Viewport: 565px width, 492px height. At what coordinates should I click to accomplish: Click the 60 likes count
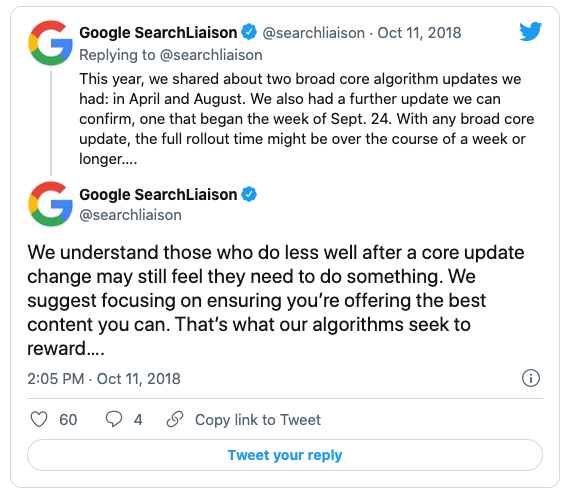[68, 420]
